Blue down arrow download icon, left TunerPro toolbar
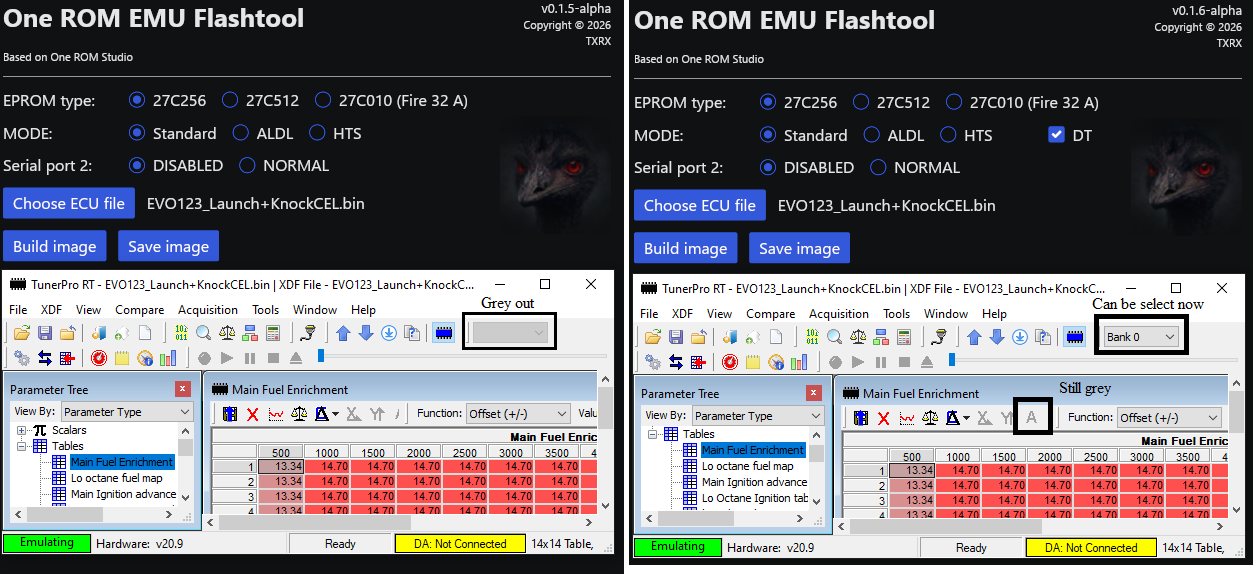Screen dimensions: 1258x574 tap(365, 333)
